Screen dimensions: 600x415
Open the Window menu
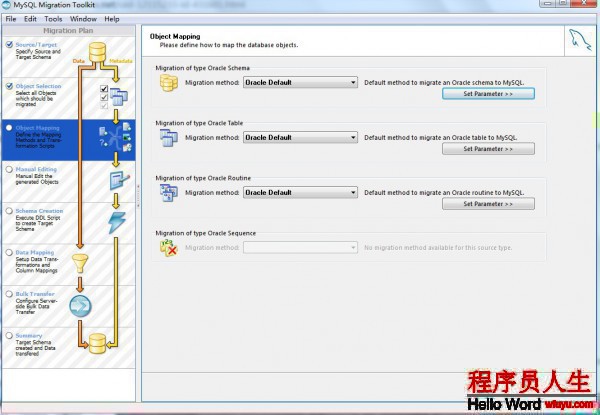click(83, 19)
